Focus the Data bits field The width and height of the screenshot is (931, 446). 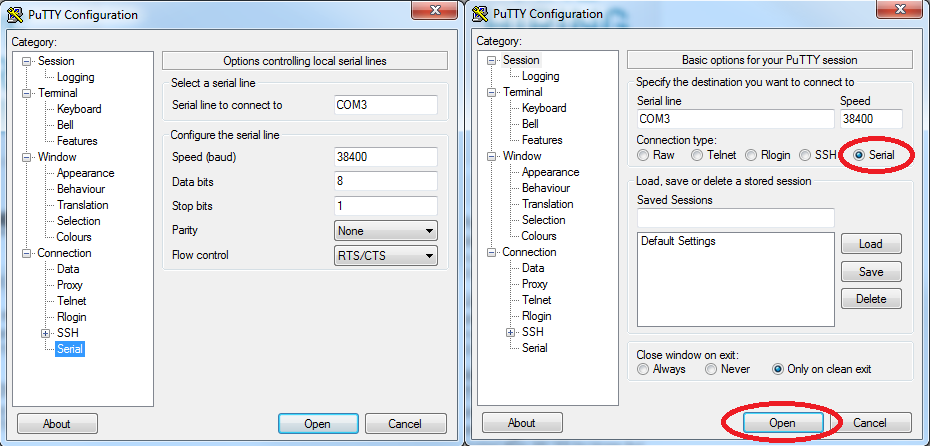pyautogui.click(x=386, y=181)
